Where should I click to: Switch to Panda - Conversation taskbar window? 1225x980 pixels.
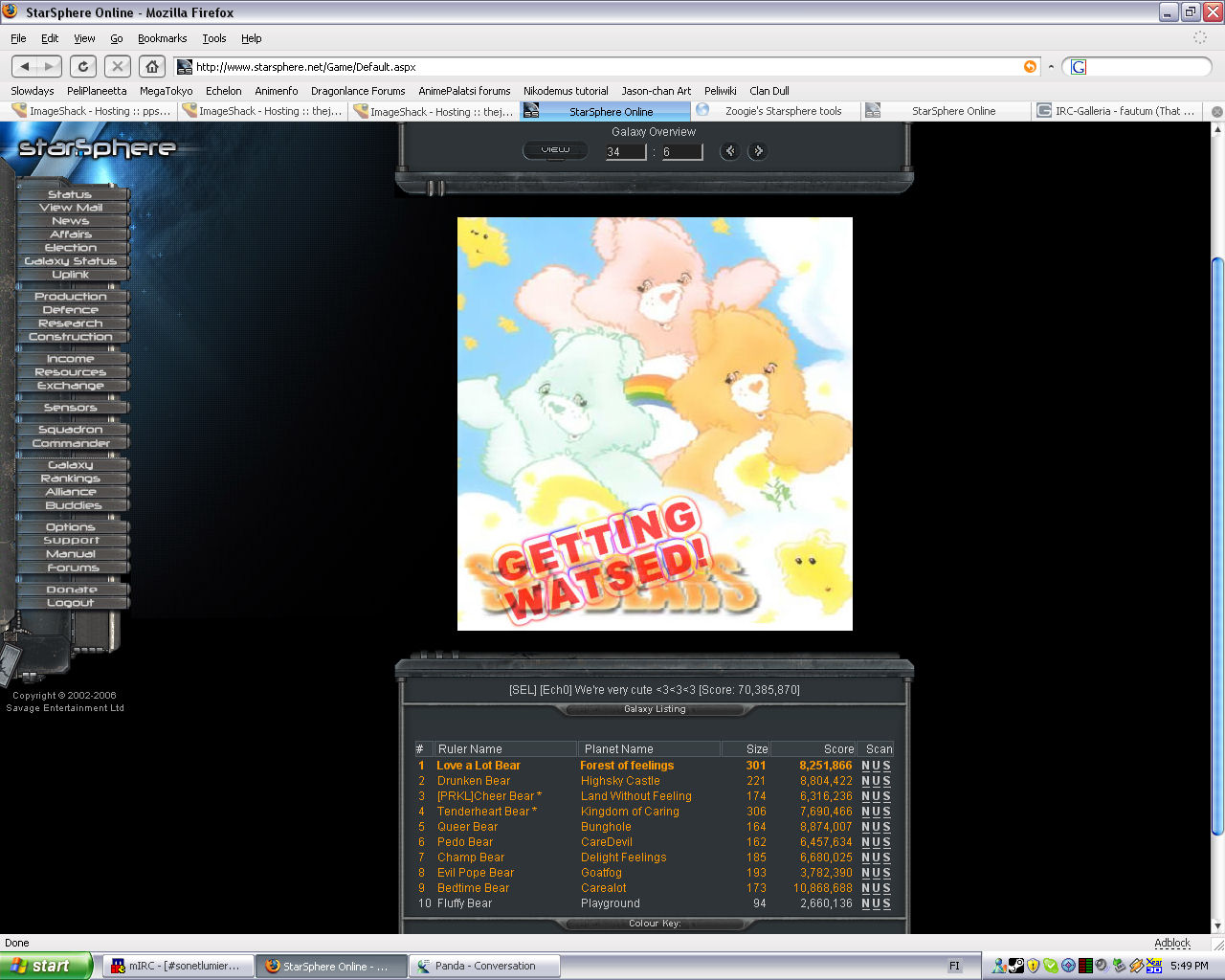point(484,966)
